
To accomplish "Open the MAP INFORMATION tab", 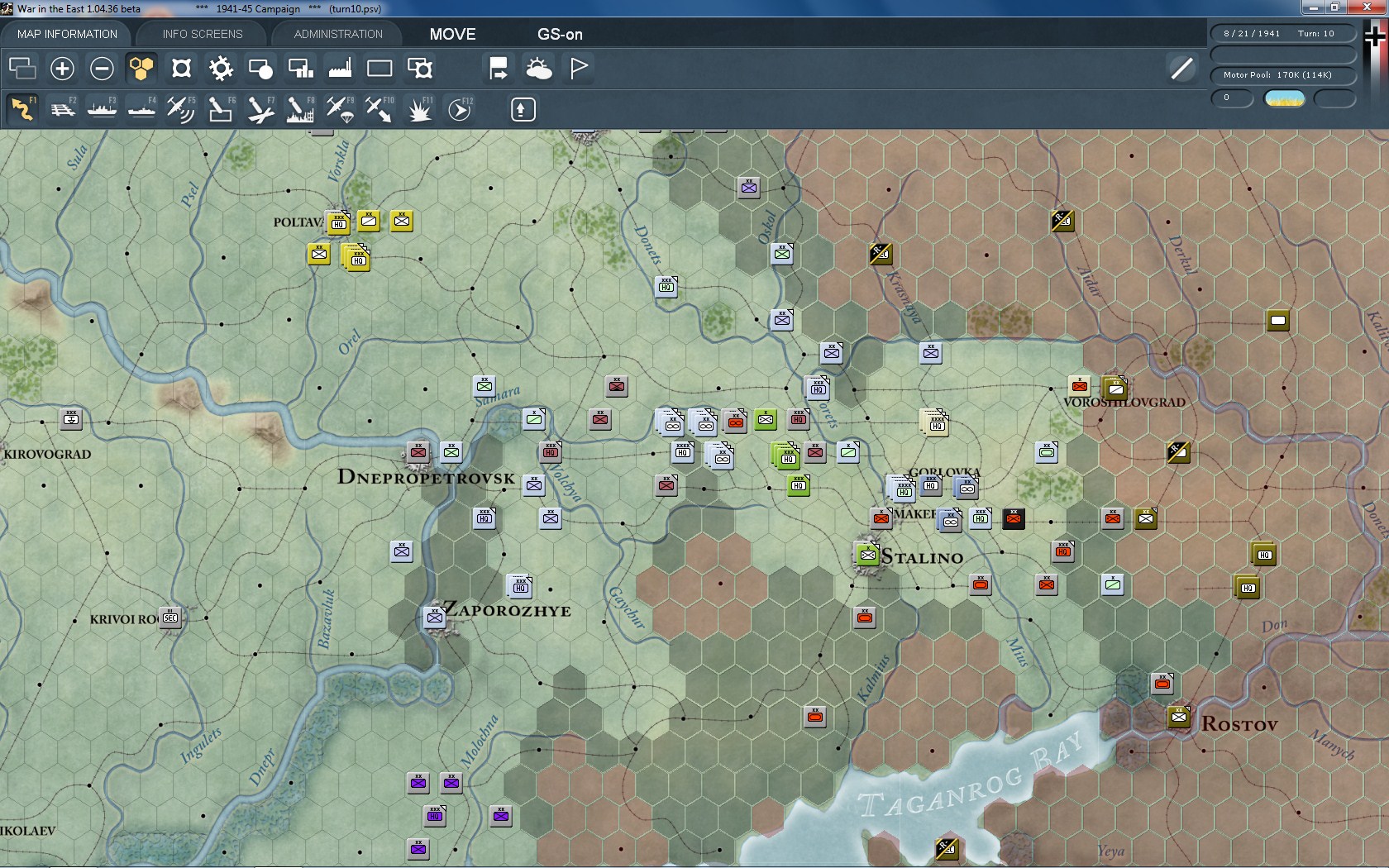I will 67,34.
